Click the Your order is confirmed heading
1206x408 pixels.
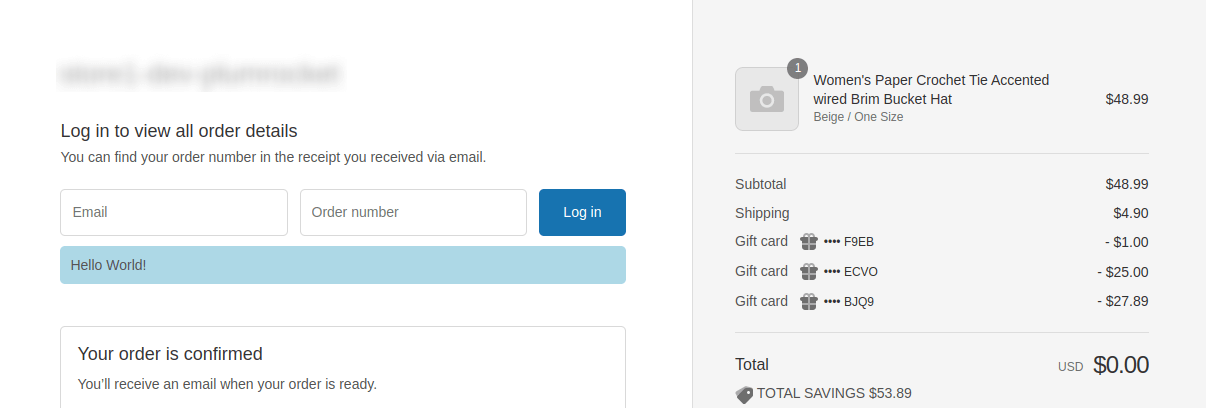pos(170,354)
